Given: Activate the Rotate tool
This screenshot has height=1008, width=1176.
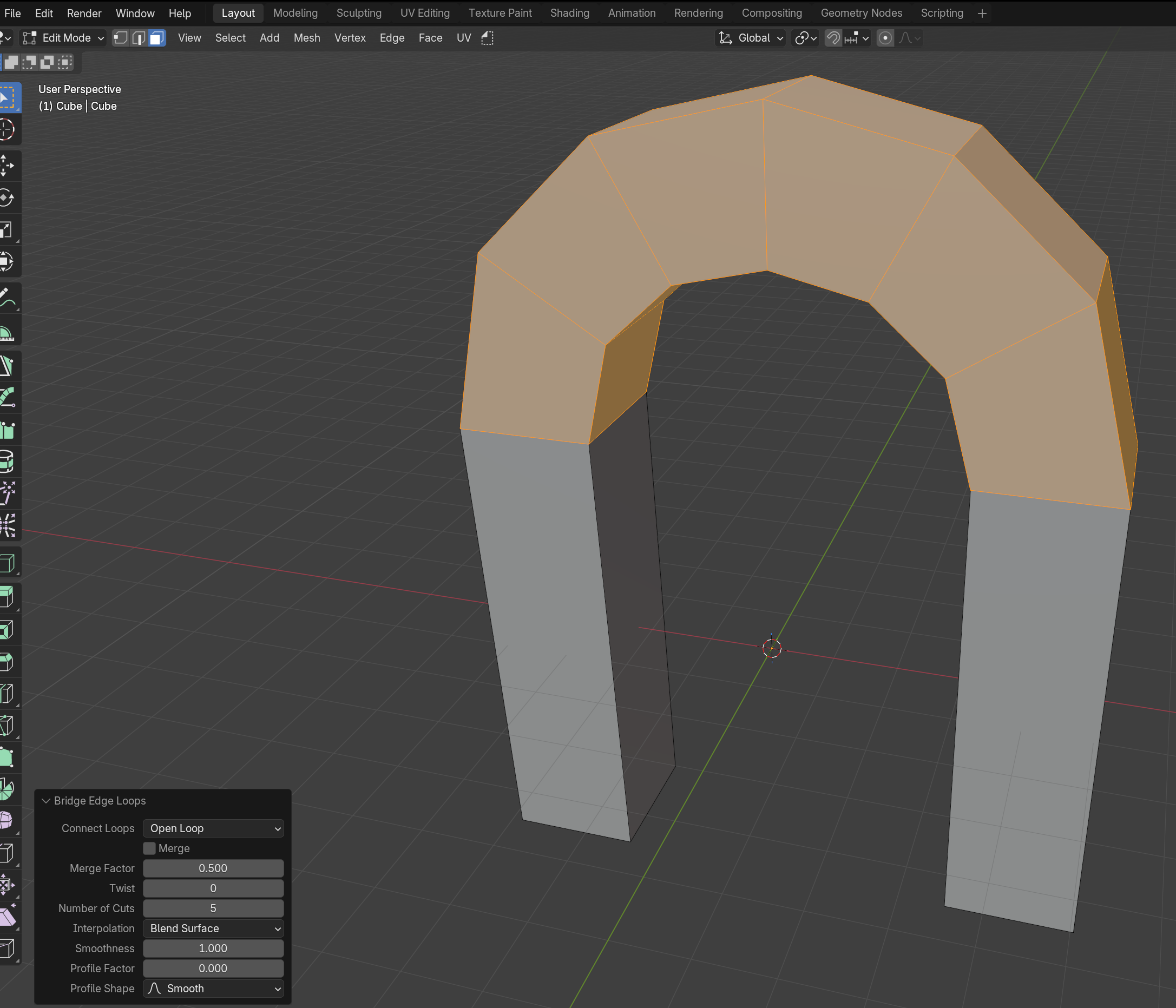Looking at the screenshot, I should click(x=7, y=198).
